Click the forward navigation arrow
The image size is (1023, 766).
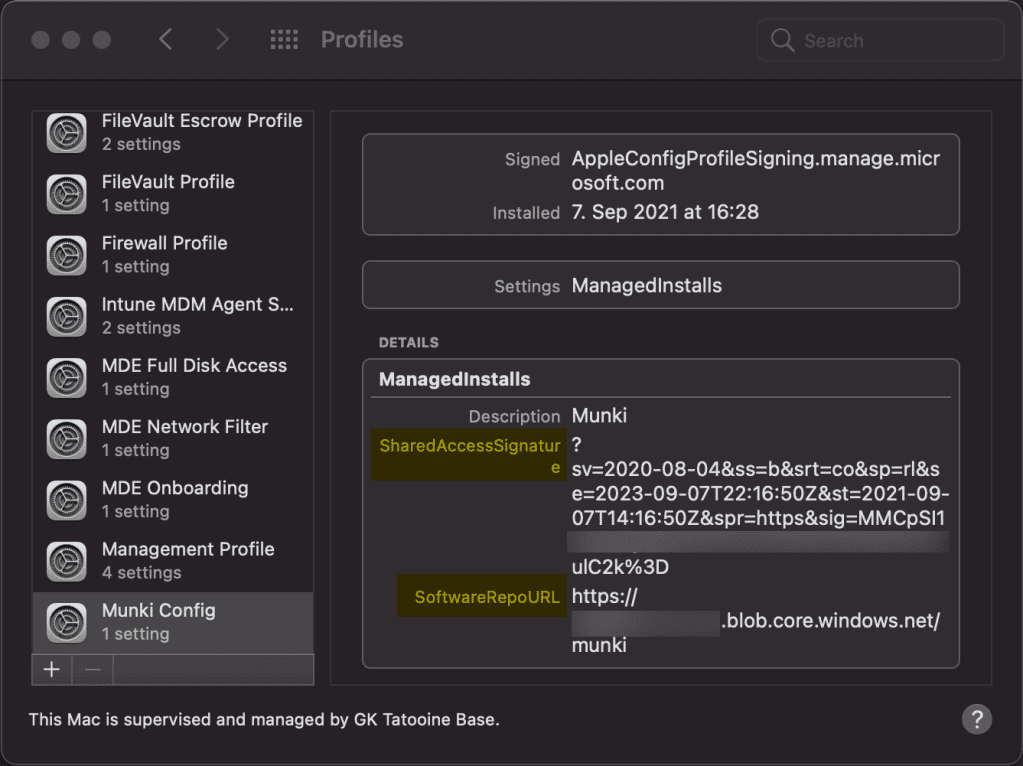[x=222, y=40]
